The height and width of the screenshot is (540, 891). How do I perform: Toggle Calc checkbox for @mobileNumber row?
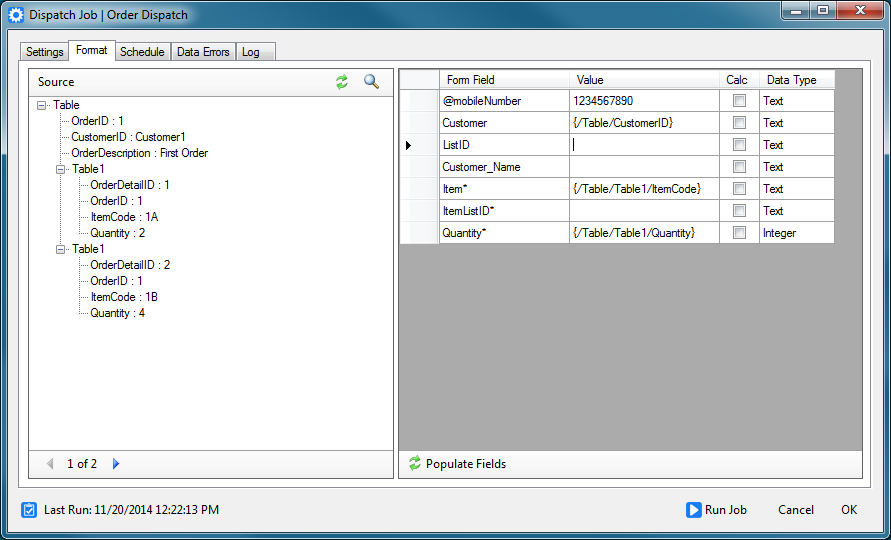point(739,101)
